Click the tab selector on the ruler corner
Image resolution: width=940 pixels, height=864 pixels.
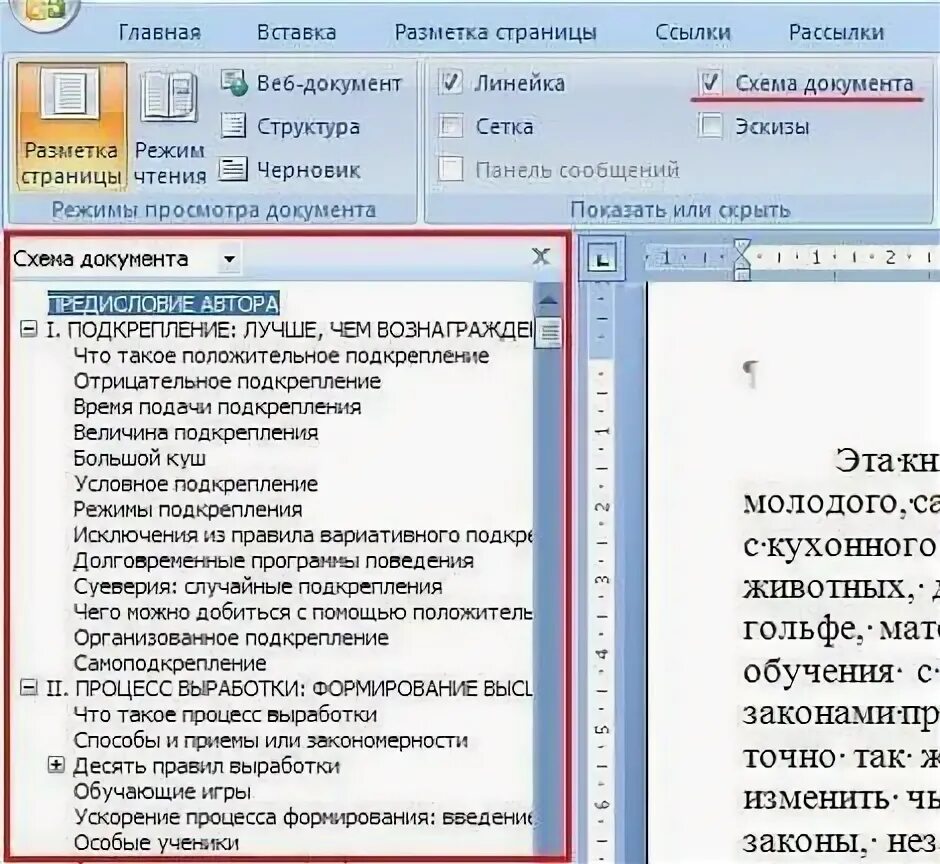click(602, 259)
